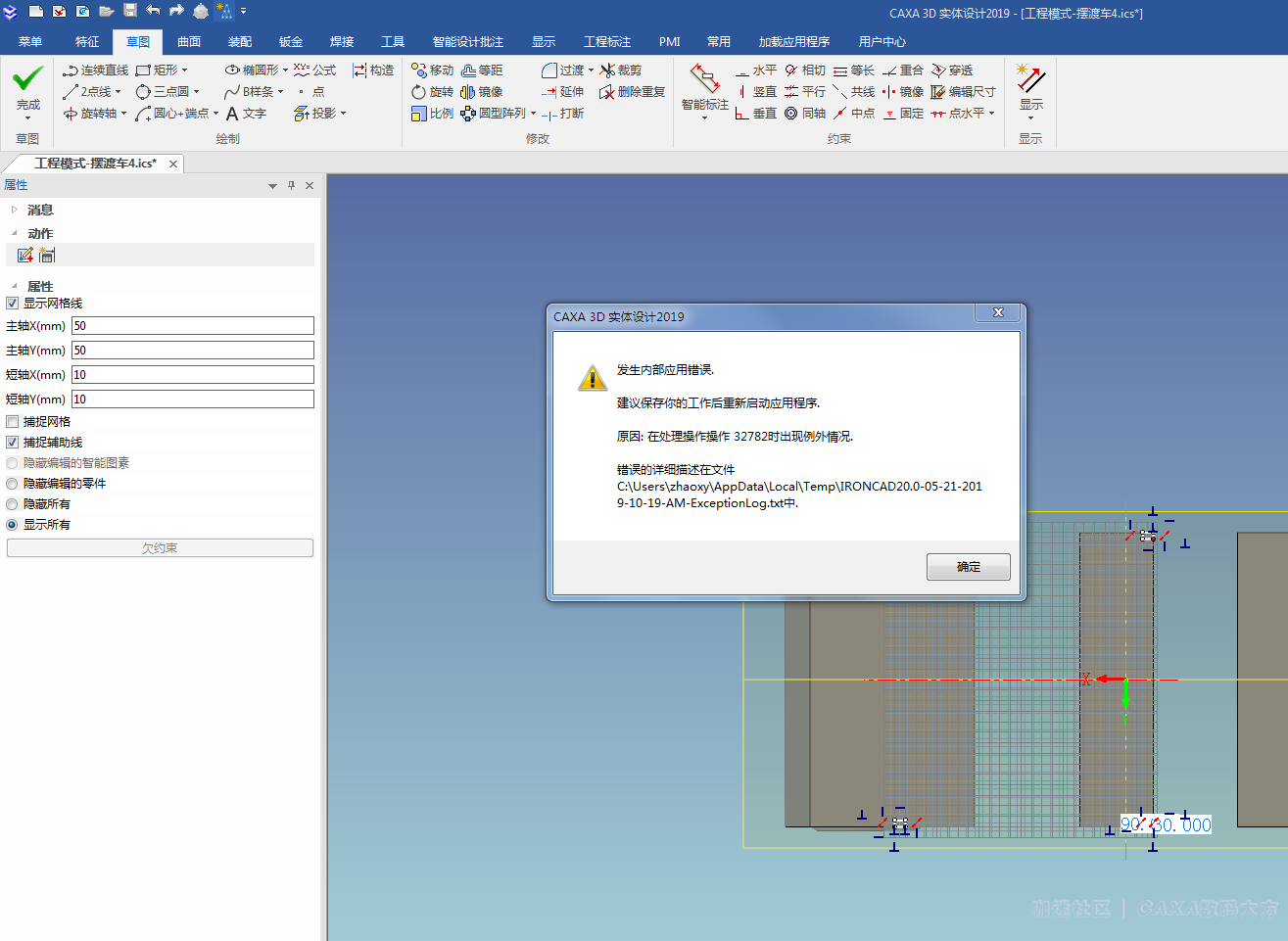Image resolution: width=1288 pixels, height=941 pixels.
Task: Open the 矩形 dropdown arrow
Action: [184, 71]
